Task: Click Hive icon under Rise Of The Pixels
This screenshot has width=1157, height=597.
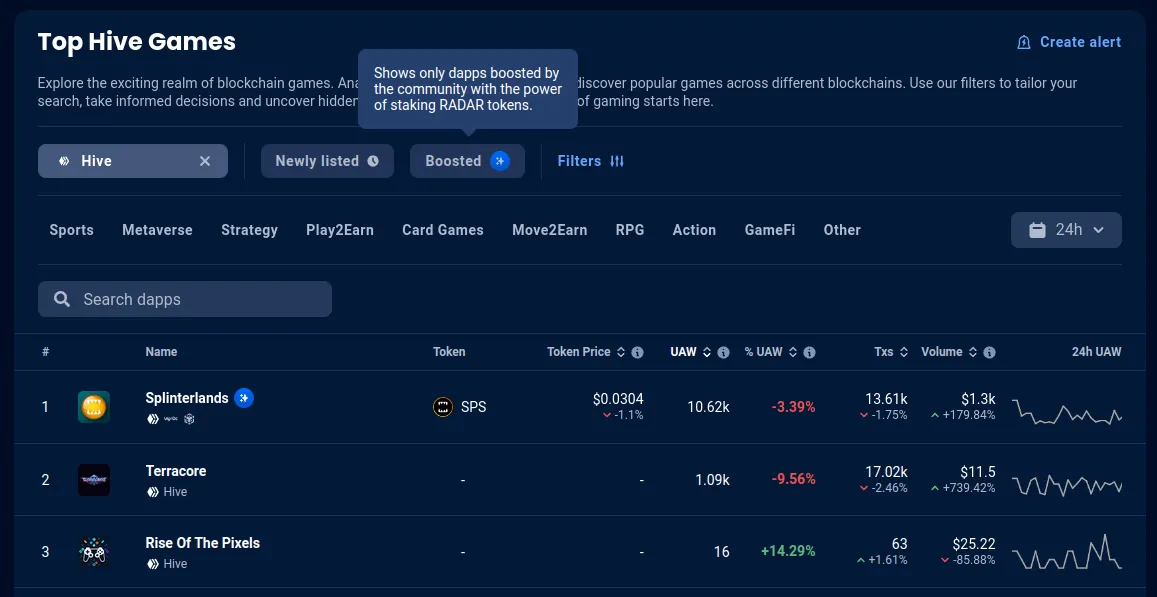Action: point(153,564)
